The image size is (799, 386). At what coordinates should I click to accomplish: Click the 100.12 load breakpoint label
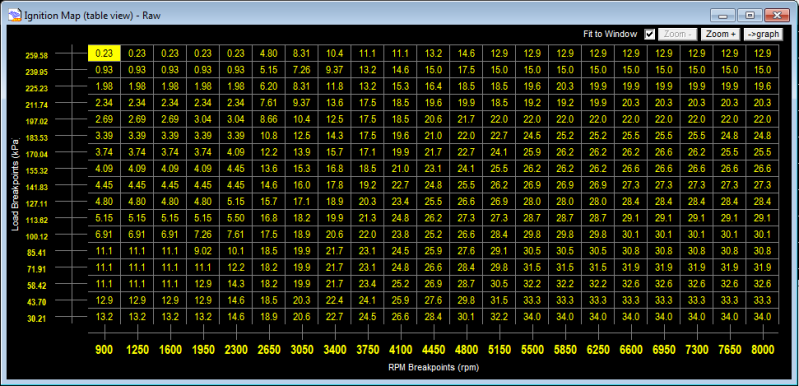pyautogui.click(x=37, y=236)
